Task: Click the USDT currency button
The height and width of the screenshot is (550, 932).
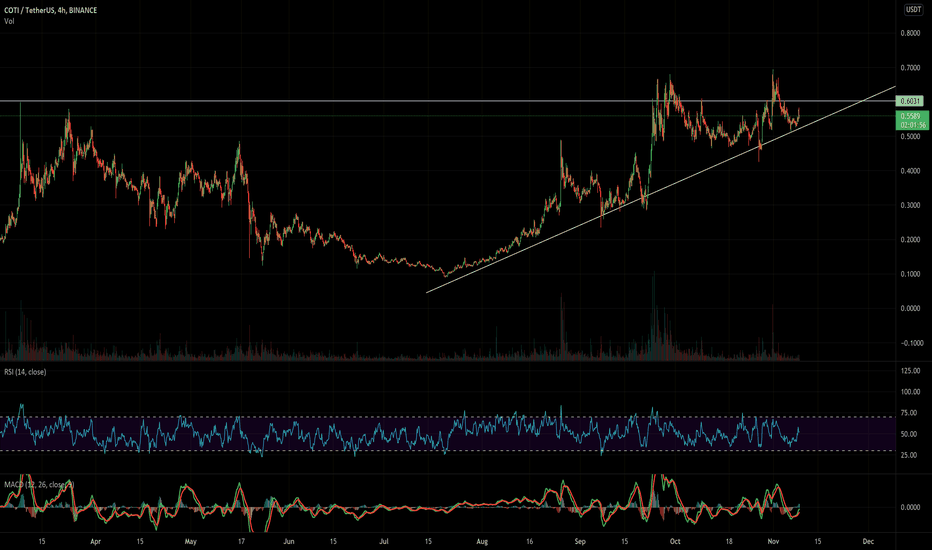Action: coord(913,10)
